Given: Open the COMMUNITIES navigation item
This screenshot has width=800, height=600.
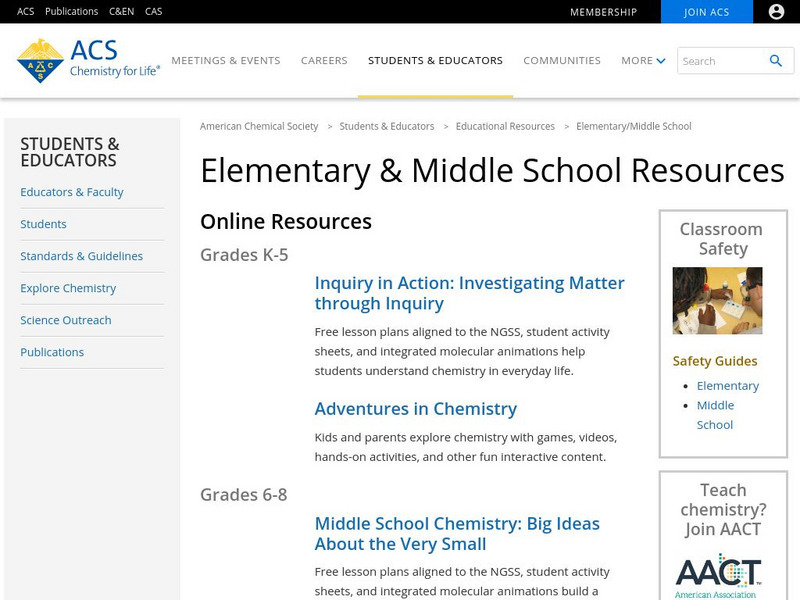Looking at the screenshot, I should pyautogui.click(x=561, y=60).
